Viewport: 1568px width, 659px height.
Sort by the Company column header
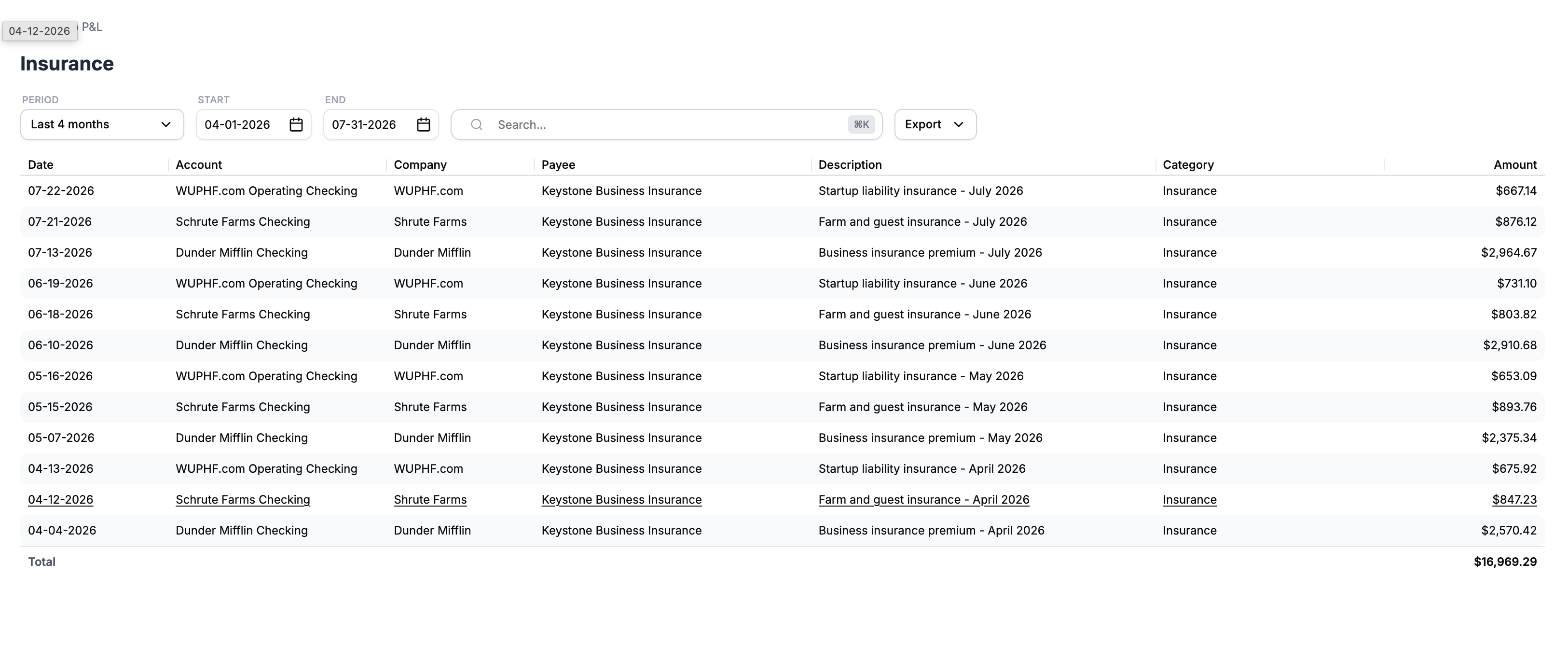pos(420,165)
